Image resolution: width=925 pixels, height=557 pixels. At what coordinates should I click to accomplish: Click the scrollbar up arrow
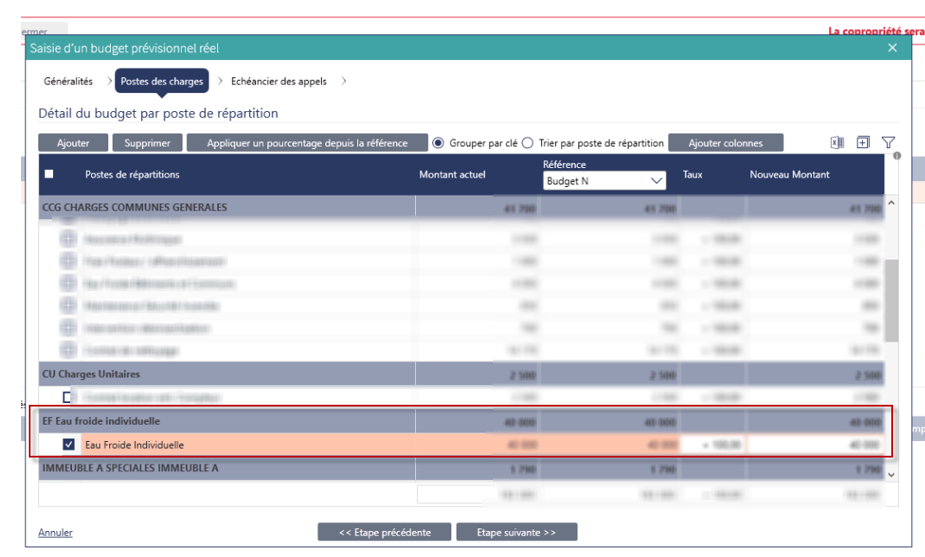(892, 203)
